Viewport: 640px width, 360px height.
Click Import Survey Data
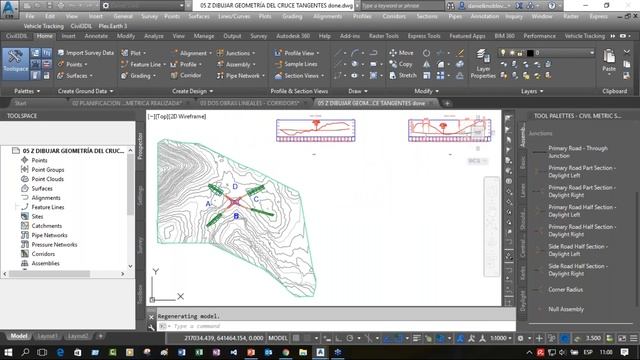(85, 53)
